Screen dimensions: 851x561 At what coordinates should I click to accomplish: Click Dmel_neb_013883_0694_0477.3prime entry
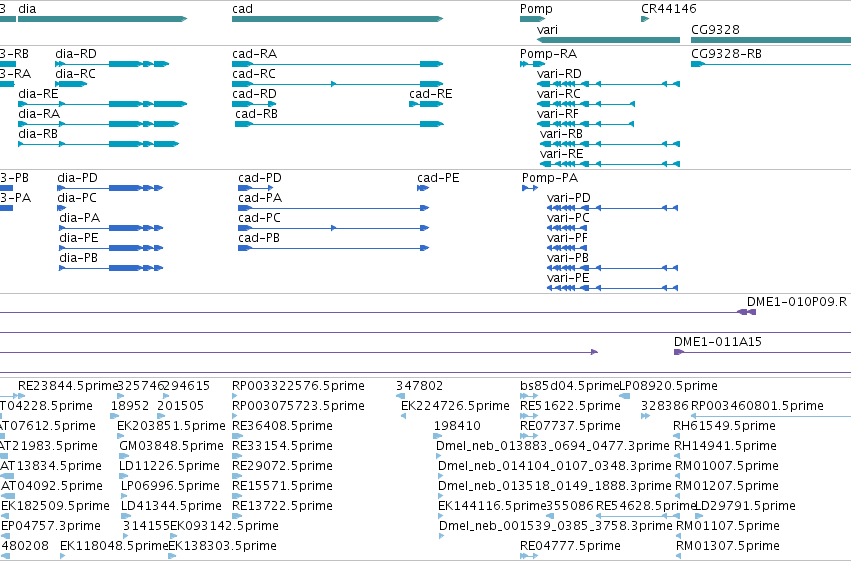(552, 446)
